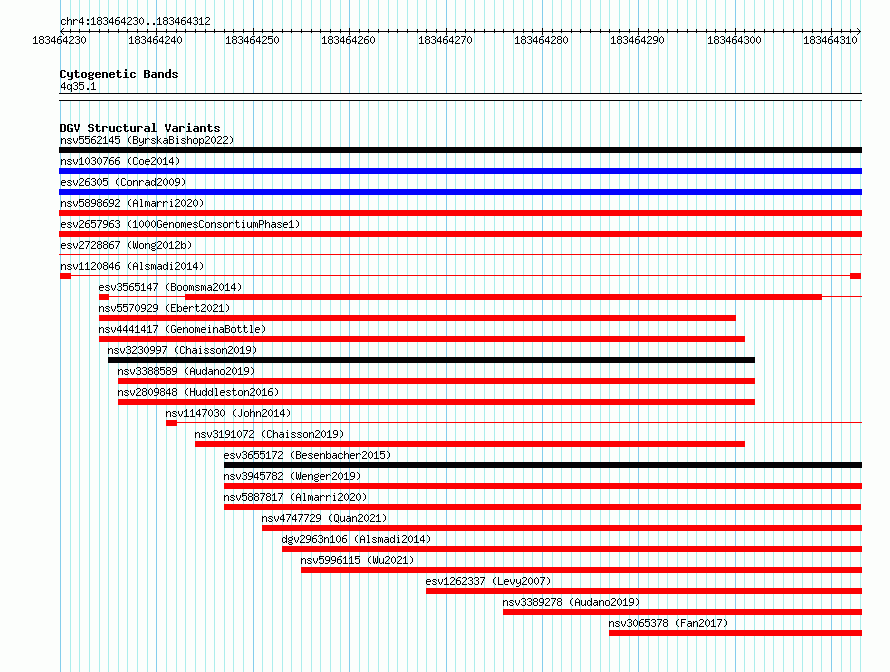Viewport: 890px width, 672px height.
Task: Click the red bar under dgv2963n106
Action: (x=572, y=549)
